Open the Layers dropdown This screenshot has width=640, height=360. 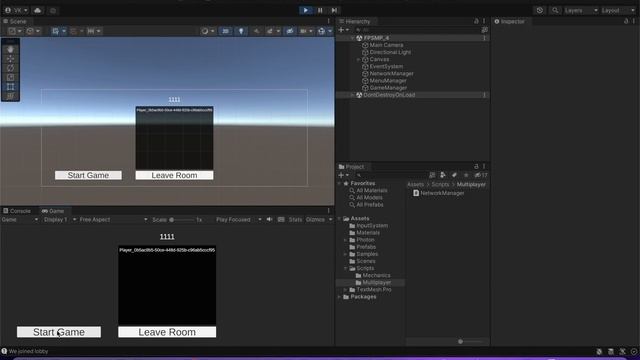coord(581,10)
